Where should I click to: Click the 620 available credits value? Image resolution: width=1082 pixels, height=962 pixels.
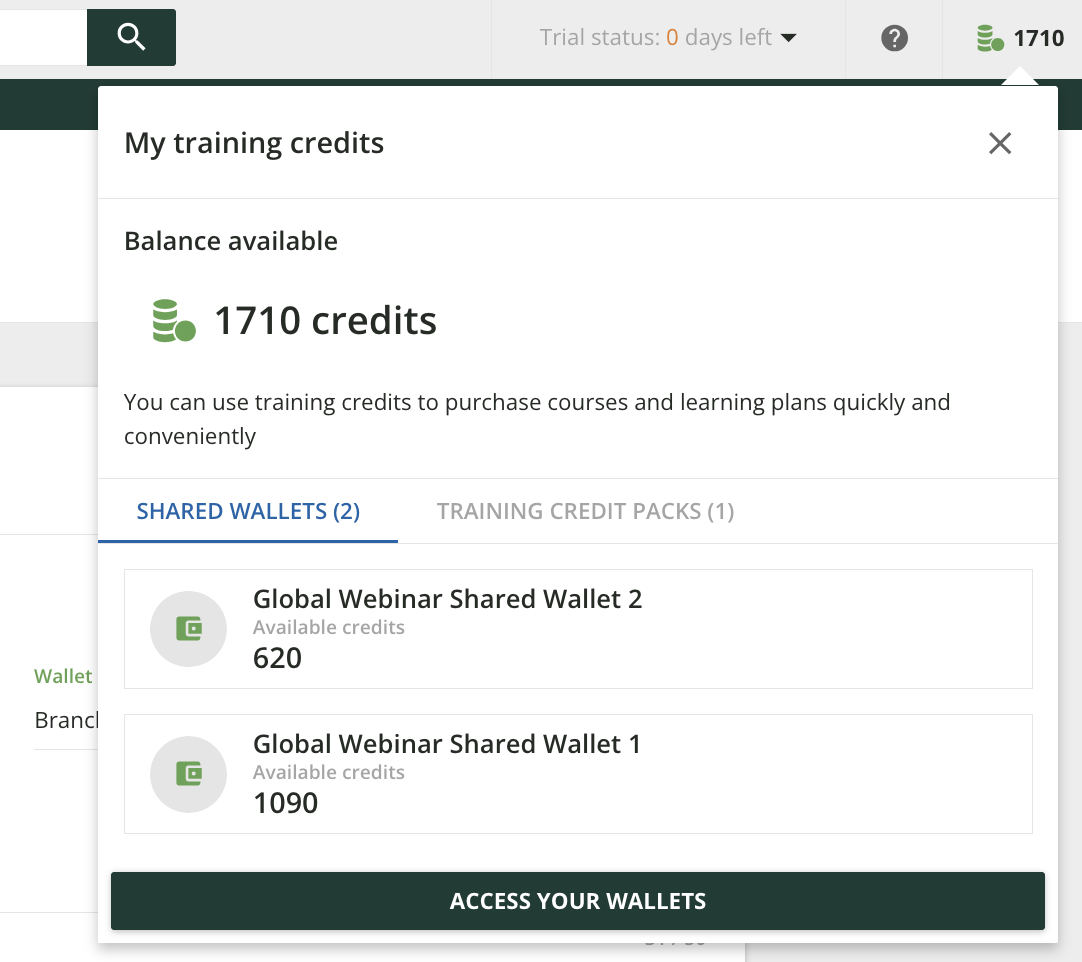coord(277,658)
